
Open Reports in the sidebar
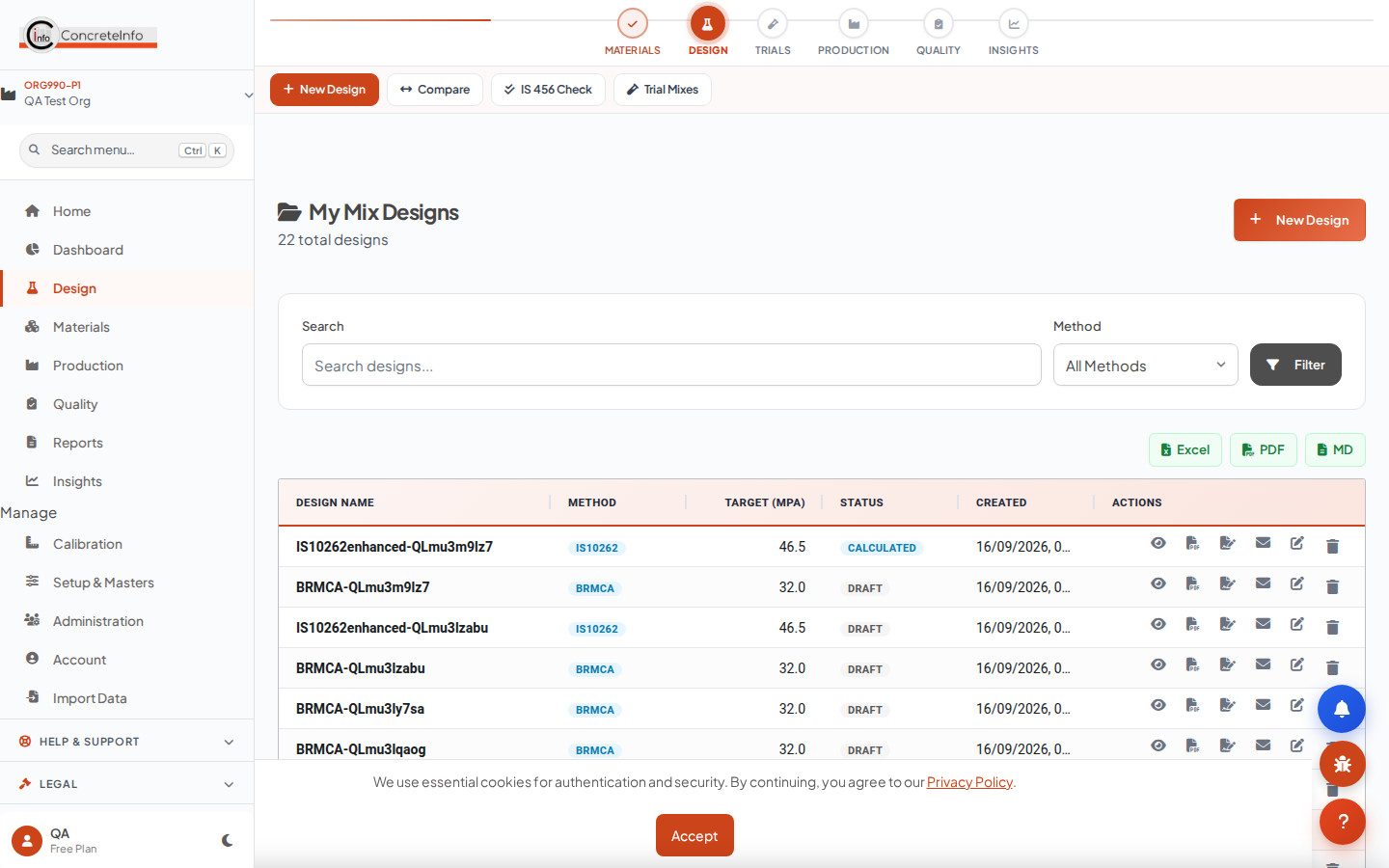point(126,443)
